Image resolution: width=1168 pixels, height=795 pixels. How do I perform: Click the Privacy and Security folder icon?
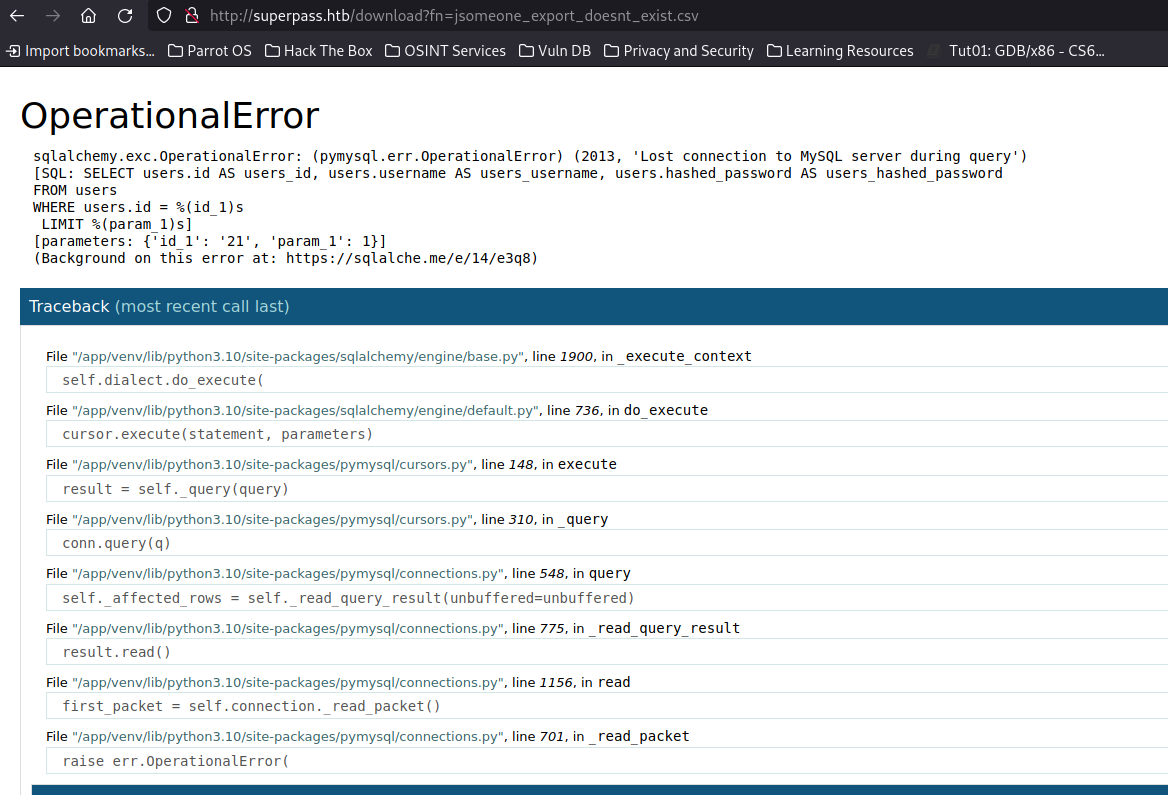(x=613, y=50)
